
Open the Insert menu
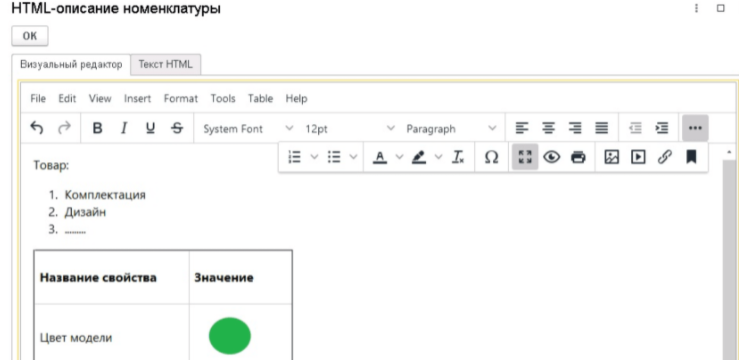(x=138, y=98)
